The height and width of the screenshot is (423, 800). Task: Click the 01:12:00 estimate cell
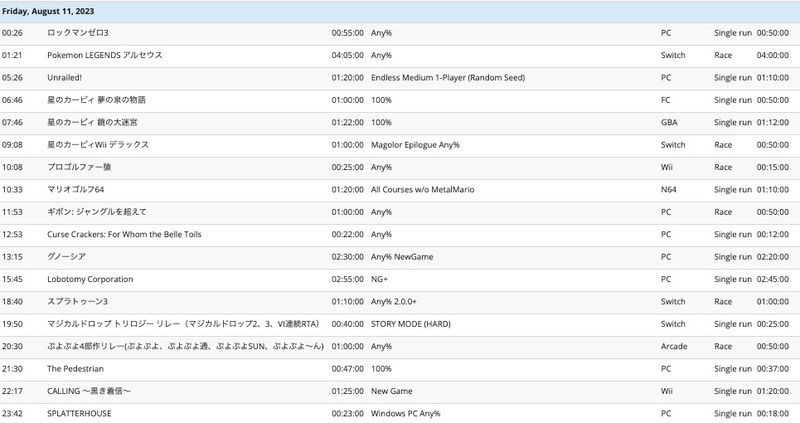772,122
